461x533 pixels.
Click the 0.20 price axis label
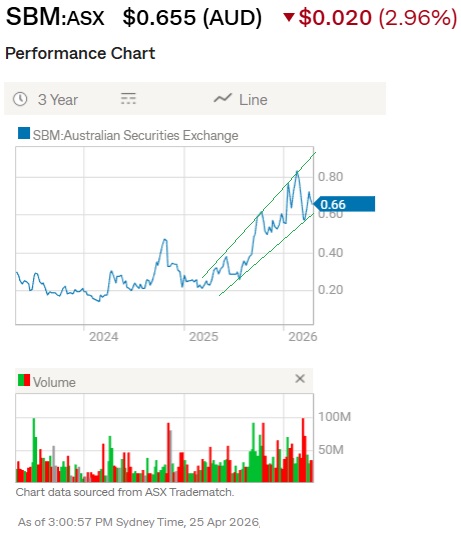[x=330, y=290]
